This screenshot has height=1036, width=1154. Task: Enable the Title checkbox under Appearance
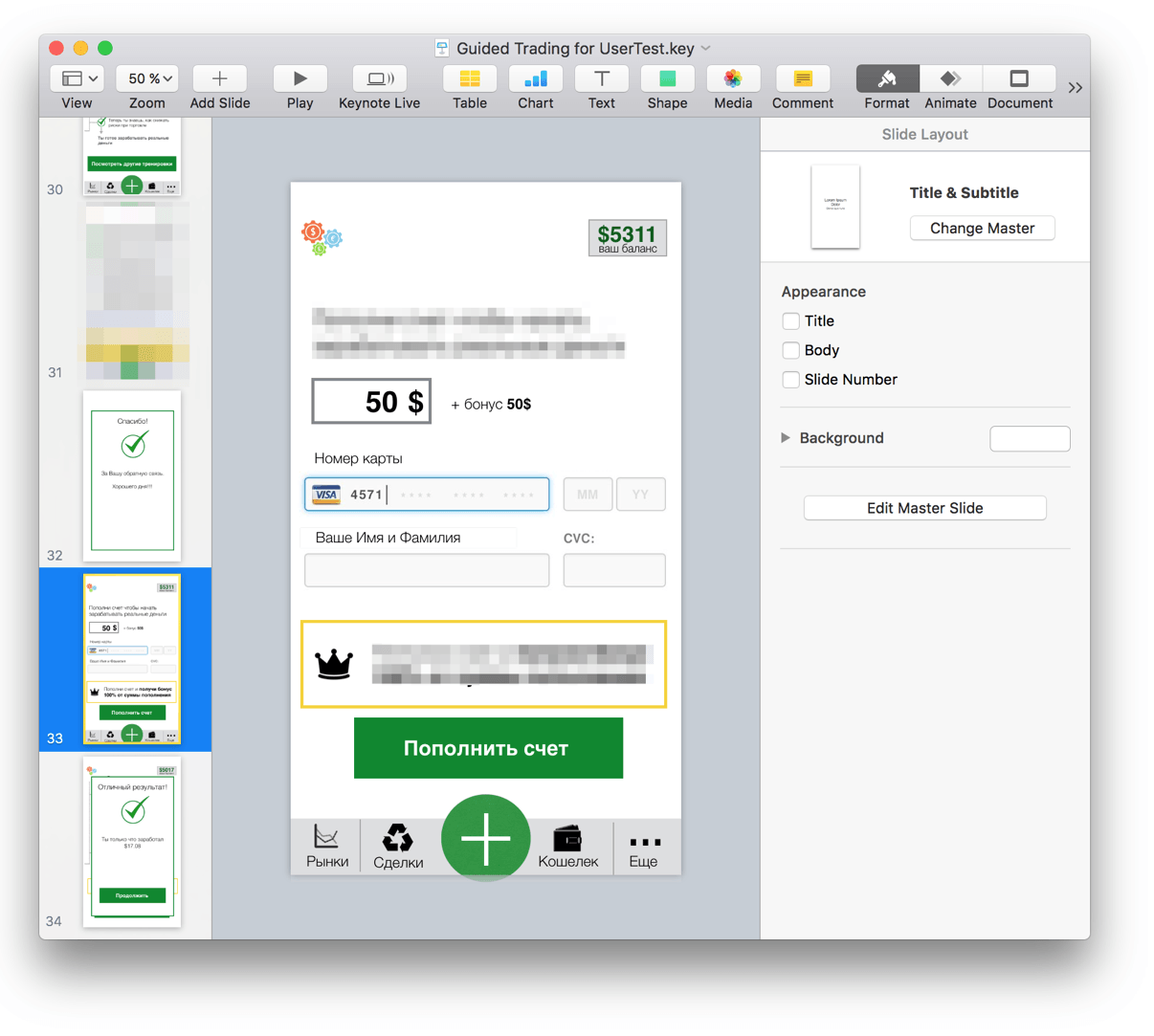point(790,321)
